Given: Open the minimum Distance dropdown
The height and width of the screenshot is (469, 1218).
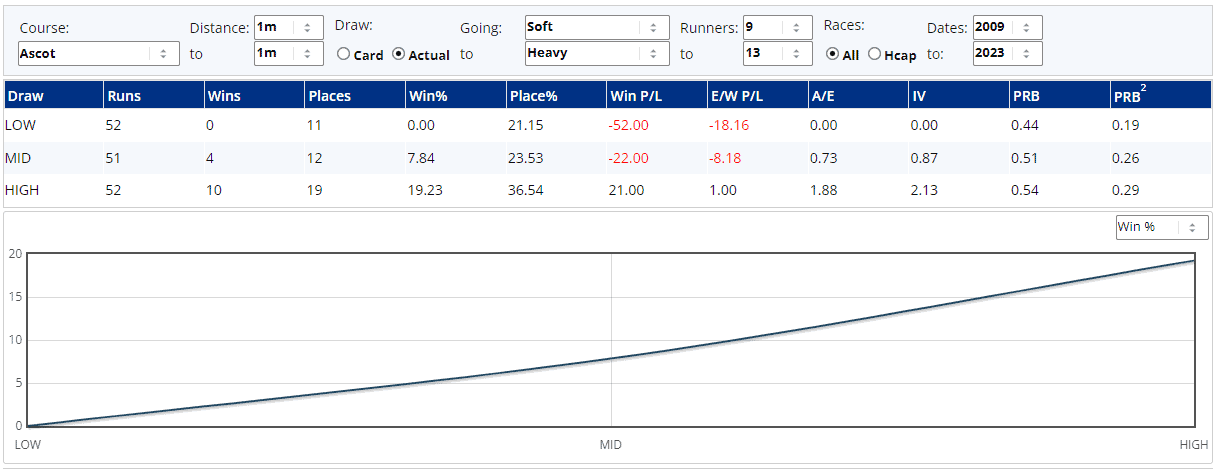Looking at the screenshot, I should pyautogui.click(x=288, y=27).
